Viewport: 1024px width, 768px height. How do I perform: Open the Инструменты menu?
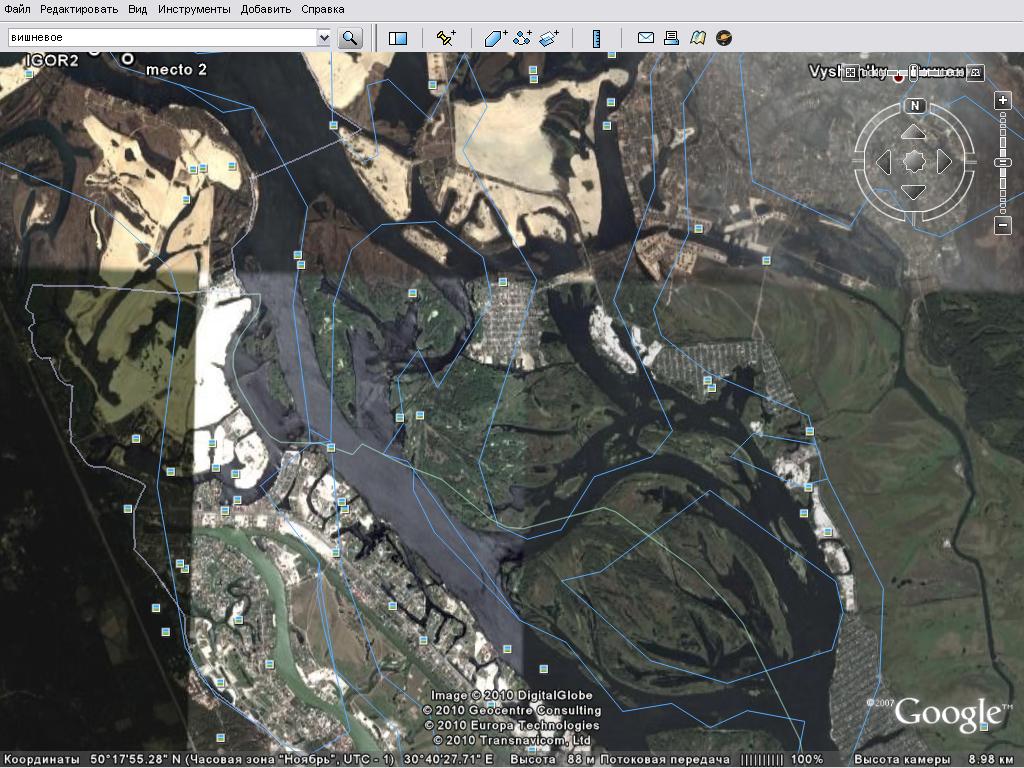pyautogui.click(x=192, y=9)
